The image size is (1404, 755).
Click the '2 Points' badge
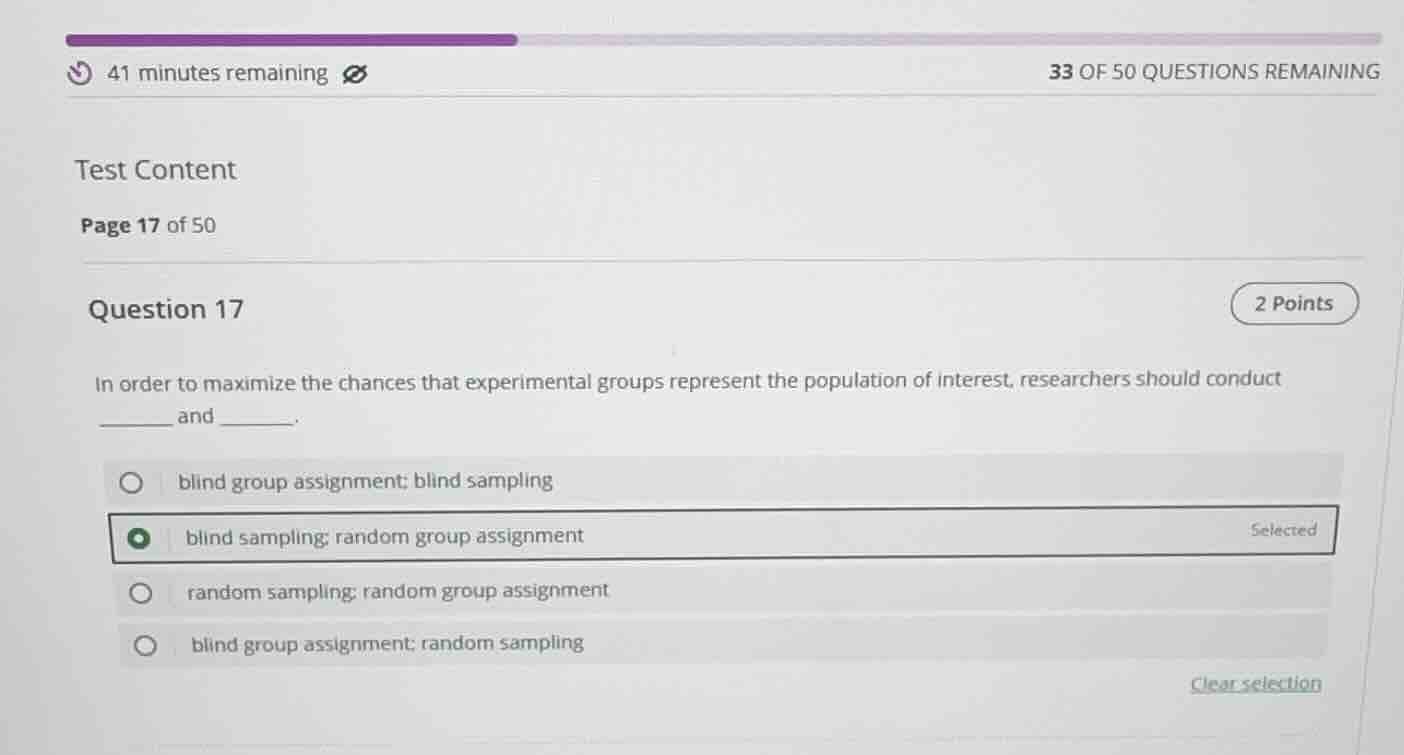[x=1293, y=303]
